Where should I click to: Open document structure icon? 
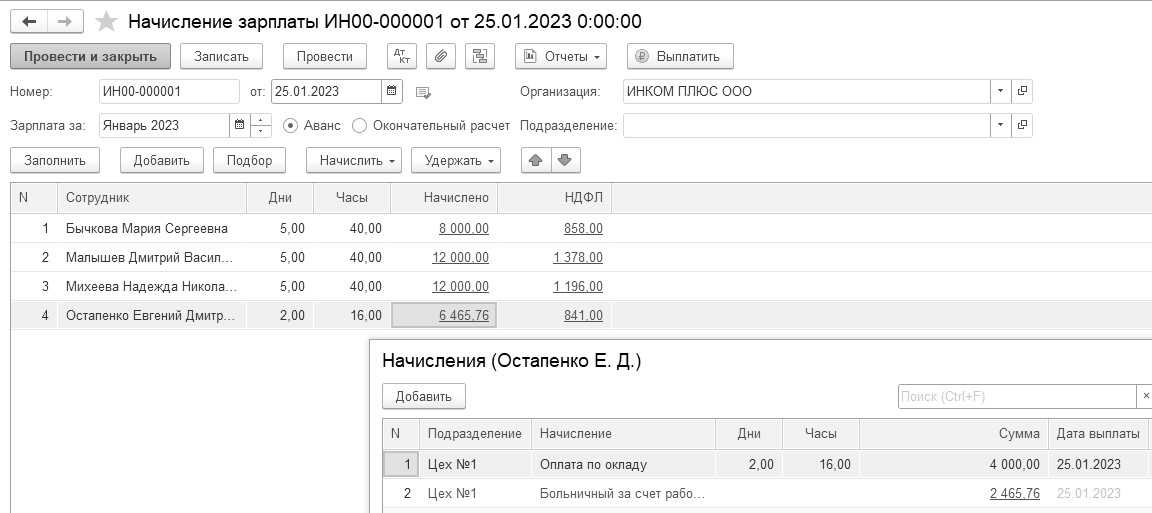480,56
